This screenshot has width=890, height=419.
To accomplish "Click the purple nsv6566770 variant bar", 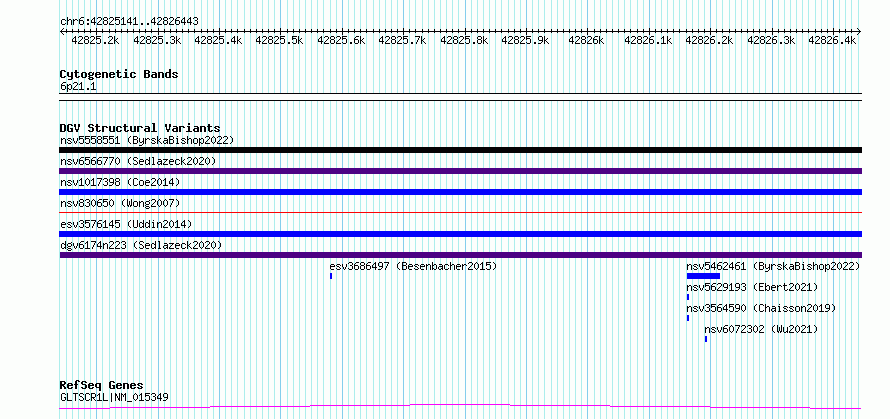I will coord(461,171).
